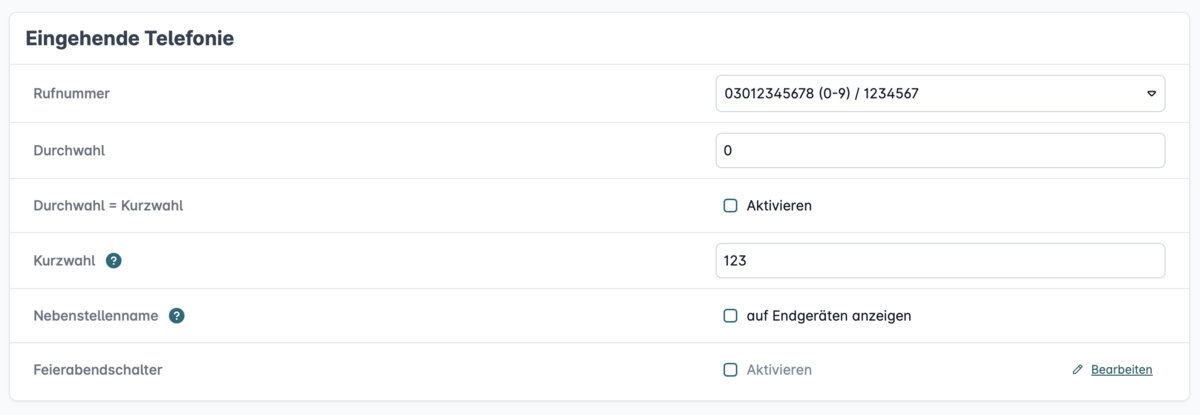1200x415 pixels.
Task: Click the Kurzwahl label text
Action: [65, 261]
